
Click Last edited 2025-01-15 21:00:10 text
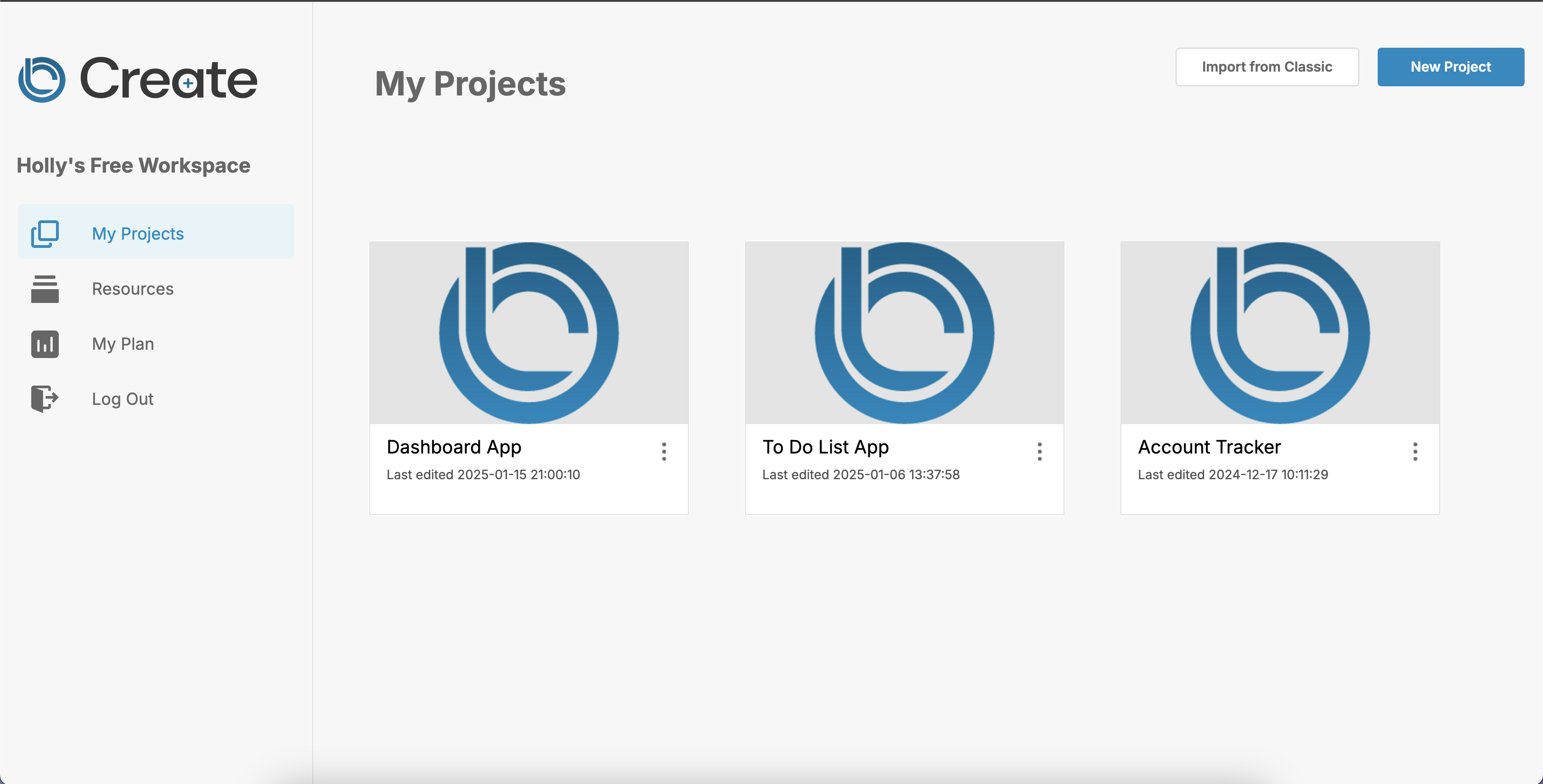pos(484,474)
